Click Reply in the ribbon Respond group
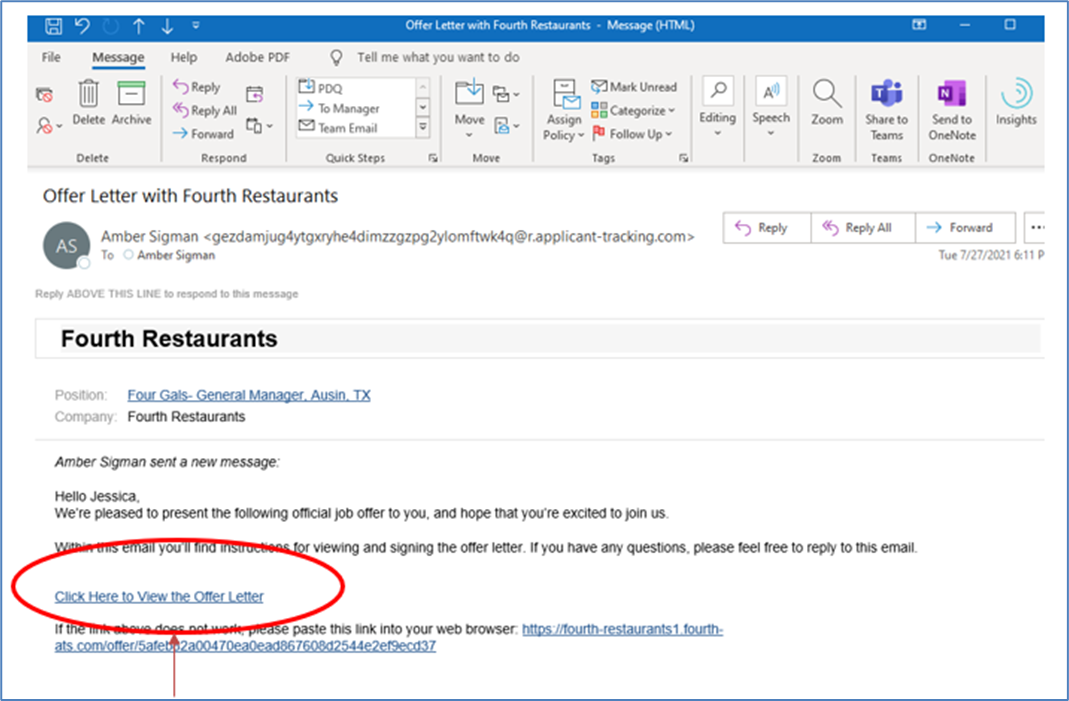 point(196,87)
